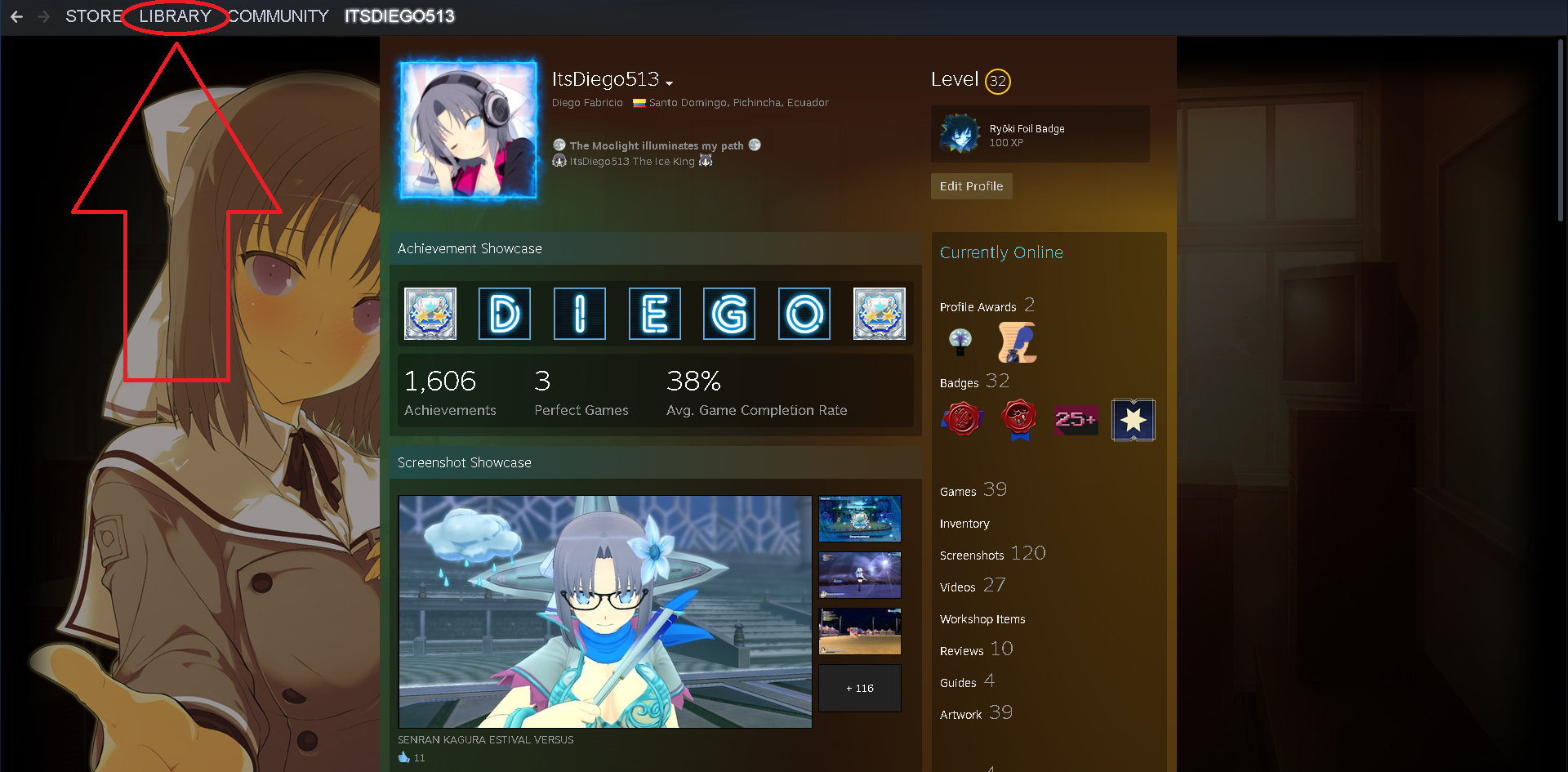Open the level 32 badge circle
Image resolution: width=1568 pixels, height=772 pixels.
click(998, 81)
